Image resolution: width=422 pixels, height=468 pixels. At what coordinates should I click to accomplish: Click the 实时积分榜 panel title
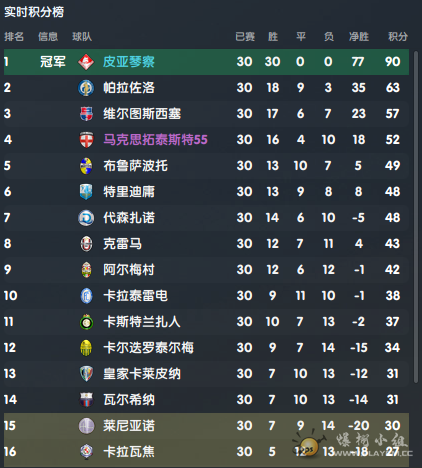click(x=34, y=12)
